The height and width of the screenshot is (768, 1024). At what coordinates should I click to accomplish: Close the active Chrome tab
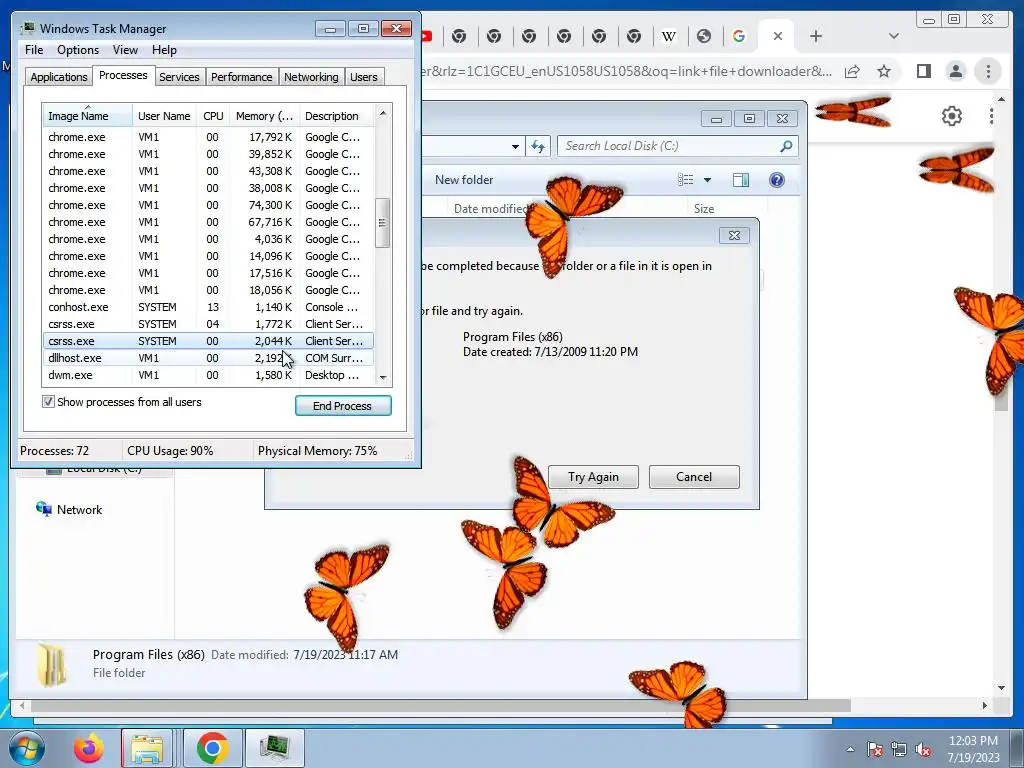pos(778,36)
